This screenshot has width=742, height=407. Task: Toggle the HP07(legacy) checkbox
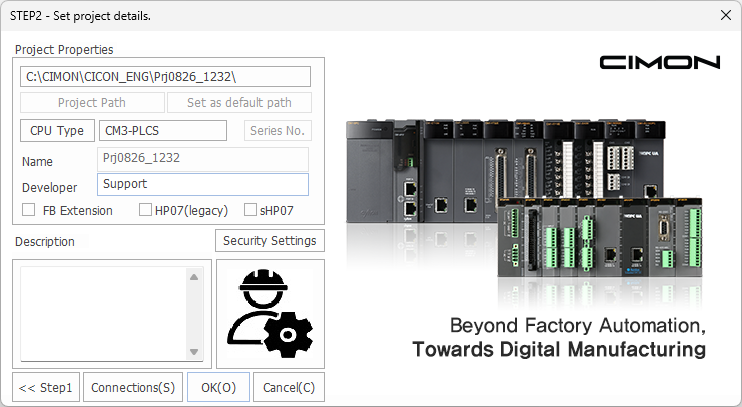146,210
